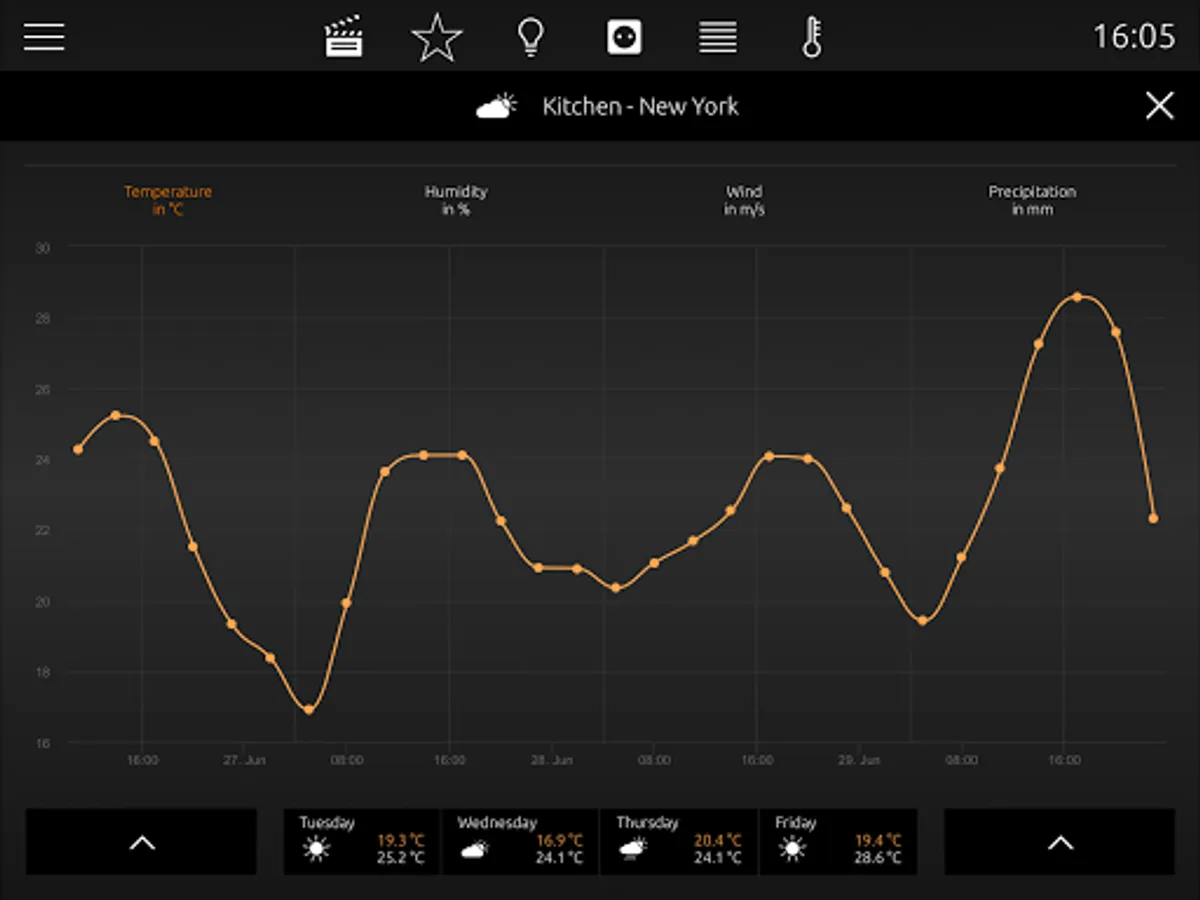Select the Wednesday forecast card
The height and width of the screenshot is (900, 1200).
(x=520, y=842)
